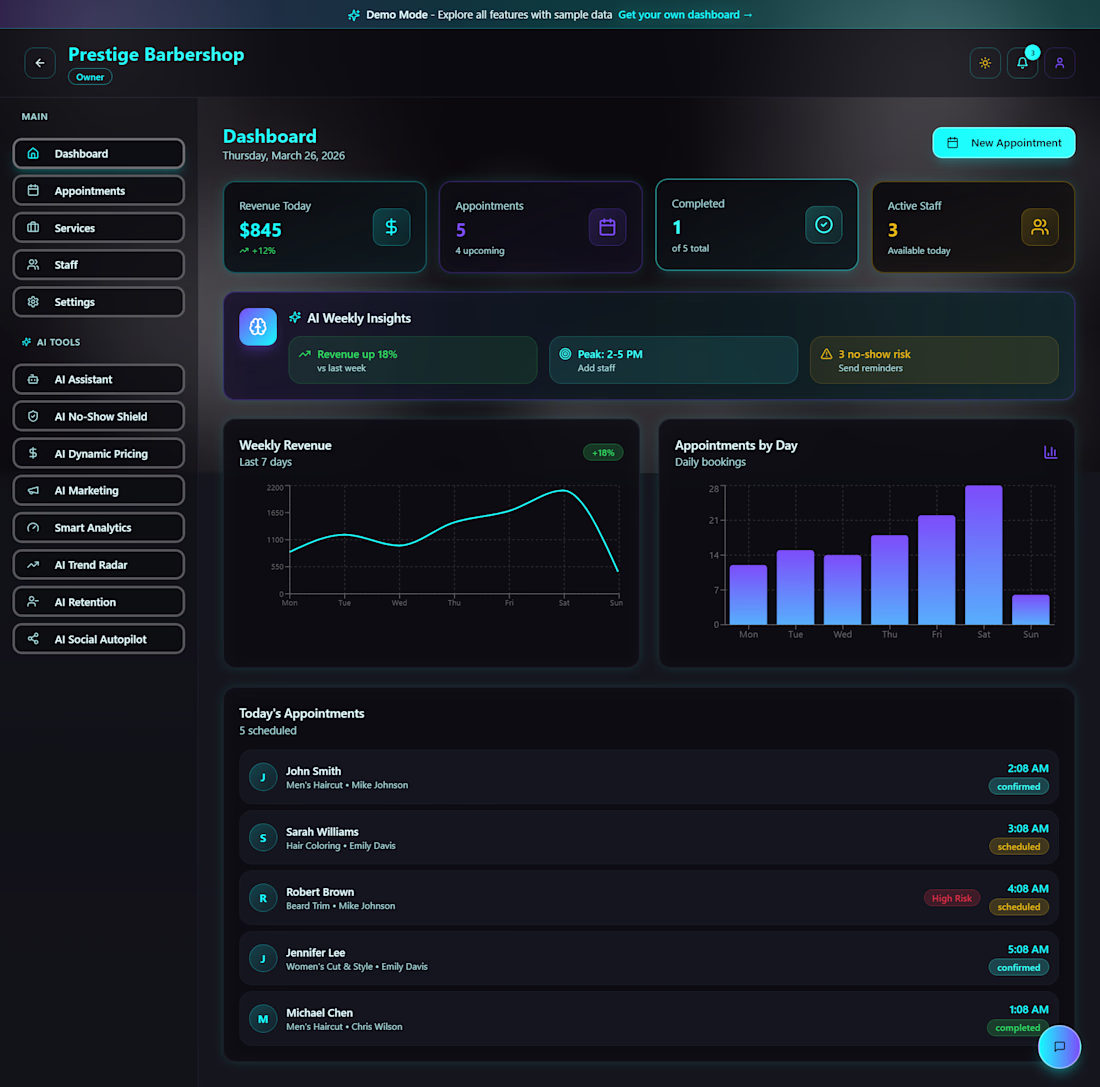Open 3 no-show risk insight card
1100x1087 pixels.
pyautogui.click(x=934, y=360)
